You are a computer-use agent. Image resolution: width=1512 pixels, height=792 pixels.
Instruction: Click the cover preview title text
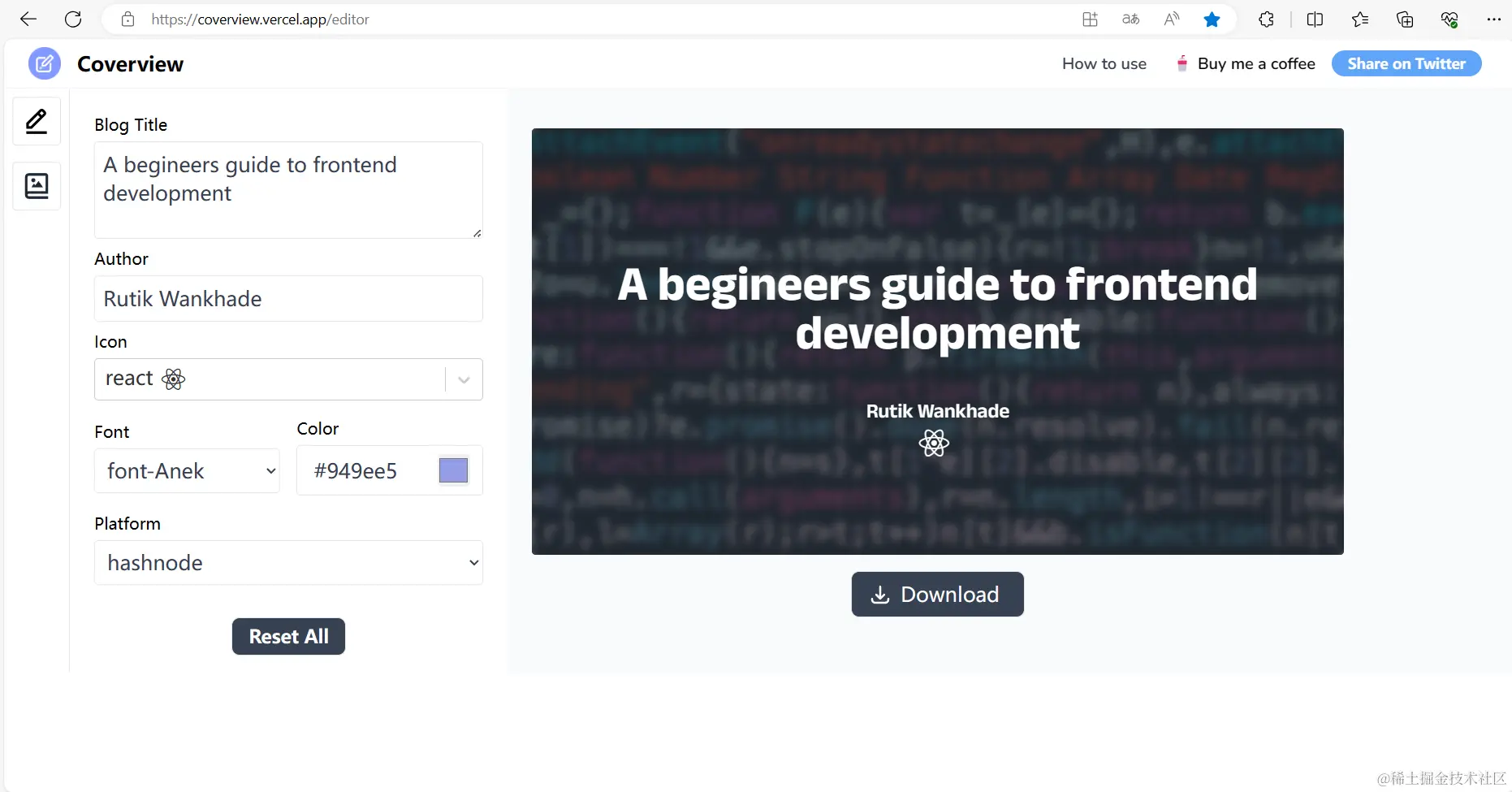937,309
